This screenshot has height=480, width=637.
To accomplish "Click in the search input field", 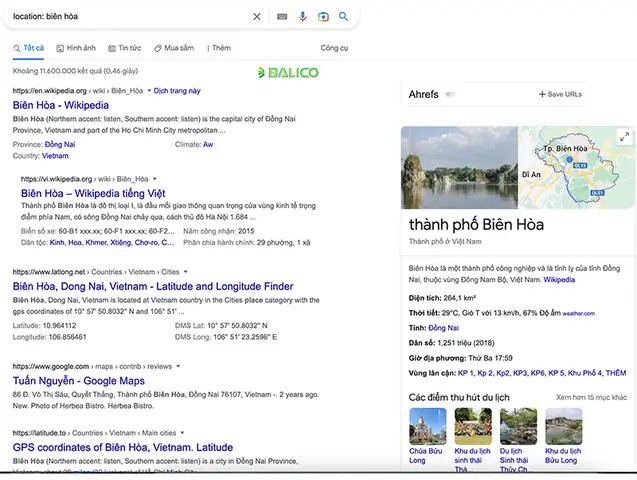I will (x=130, y=17).
